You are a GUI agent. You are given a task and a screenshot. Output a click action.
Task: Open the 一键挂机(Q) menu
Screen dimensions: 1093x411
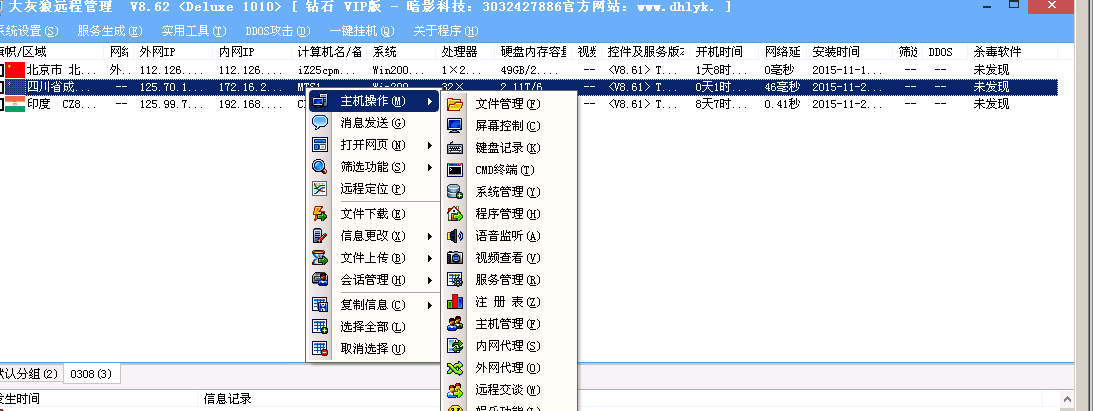(362, 31)
